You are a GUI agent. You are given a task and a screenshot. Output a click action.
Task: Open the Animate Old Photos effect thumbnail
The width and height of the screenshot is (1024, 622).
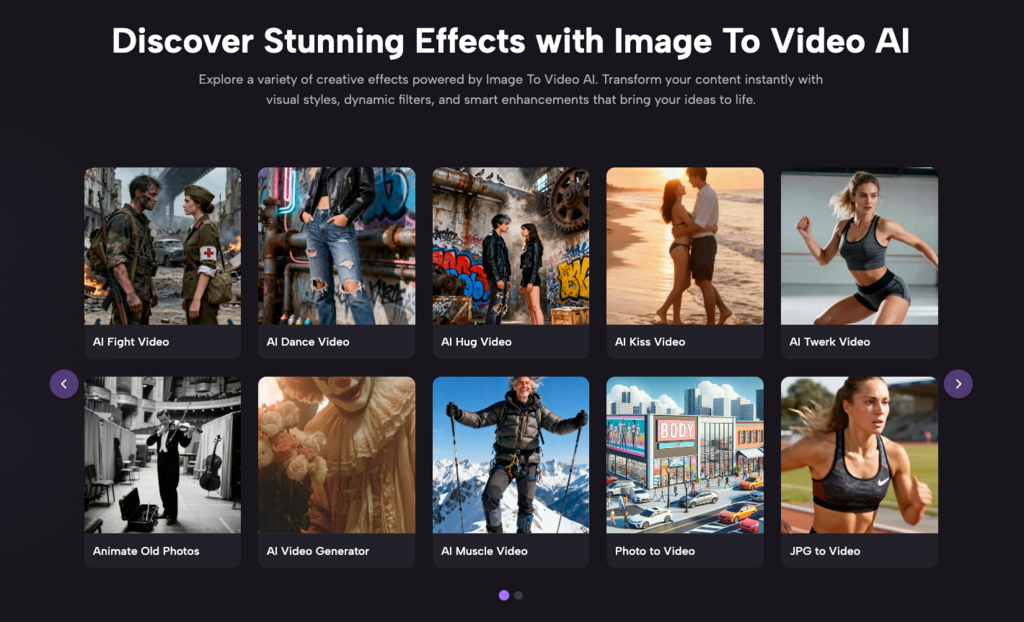pyautogui.click(x=162, y=455)
